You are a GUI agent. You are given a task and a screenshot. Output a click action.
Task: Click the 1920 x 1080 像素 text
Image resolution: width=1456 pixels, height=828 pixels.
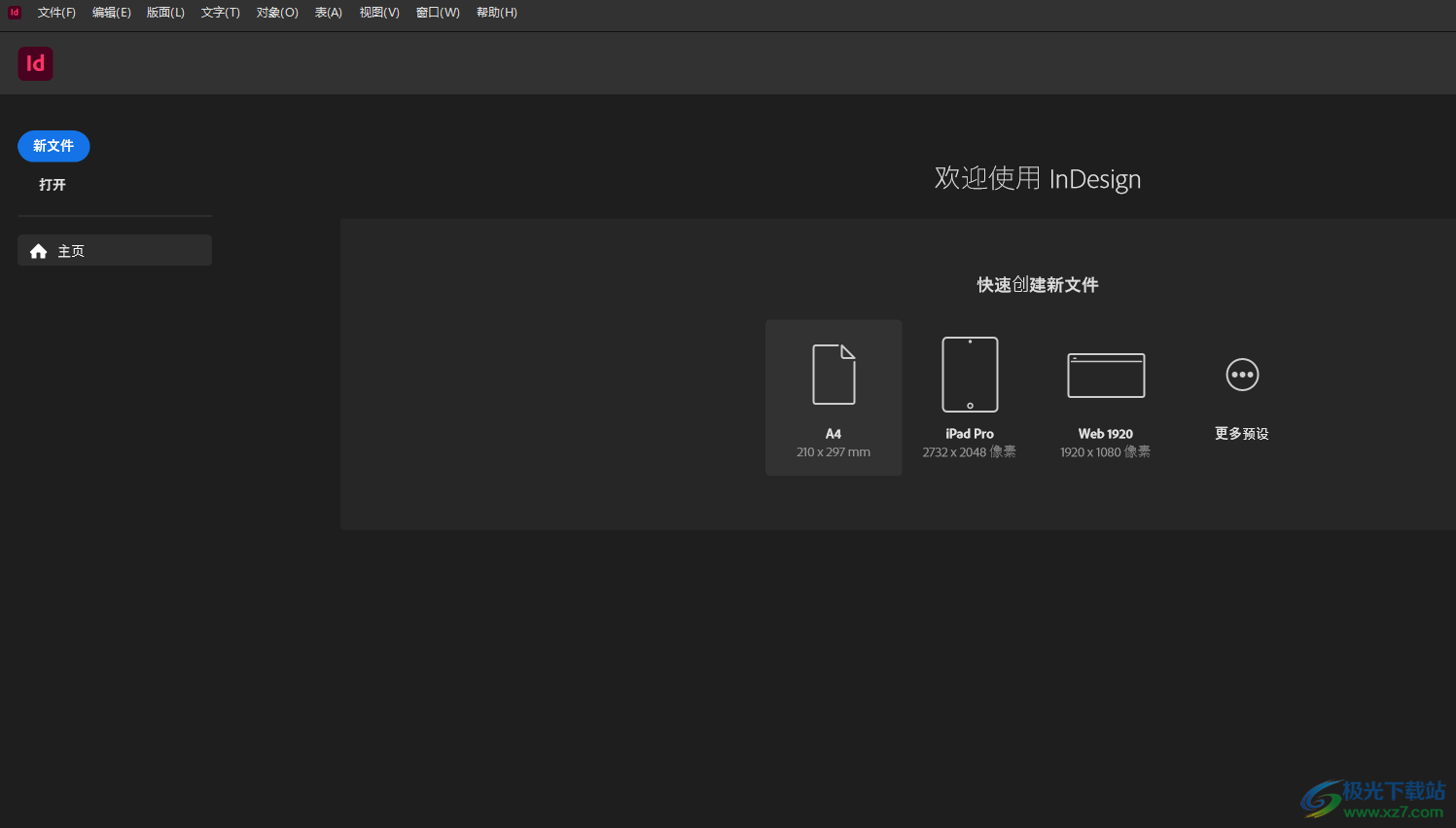(1106, 452)
